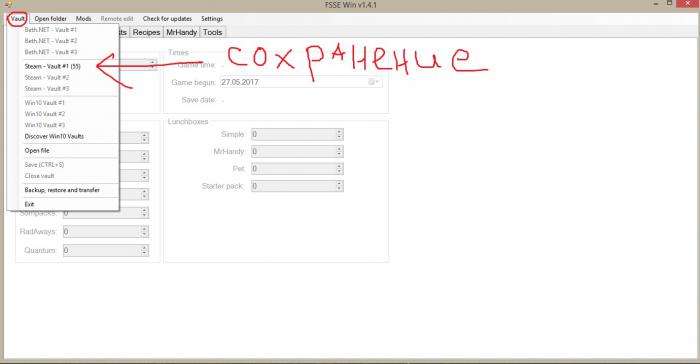
Task: Click the Simple lunchboxes stepper arrows
Action: pos(339,134)
